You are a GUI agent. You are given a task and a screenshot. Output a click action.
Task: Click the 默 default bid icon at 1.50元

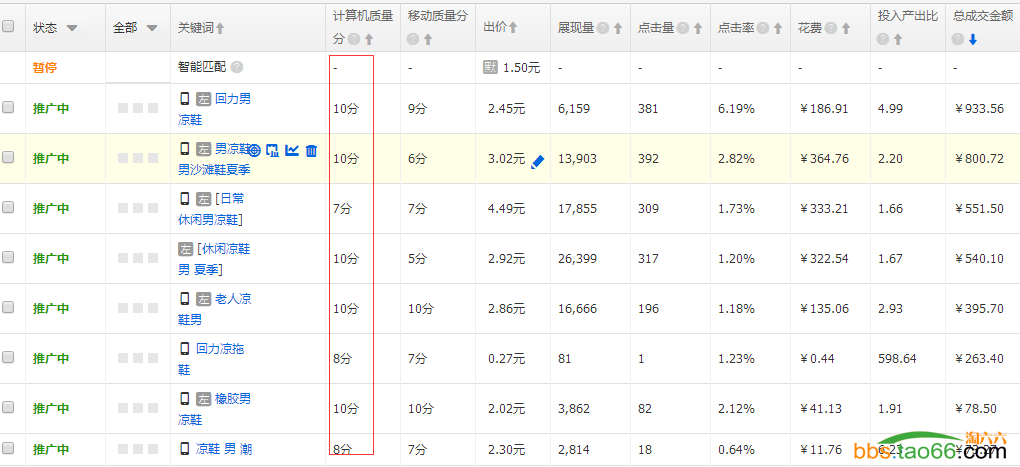click(490, 67)
